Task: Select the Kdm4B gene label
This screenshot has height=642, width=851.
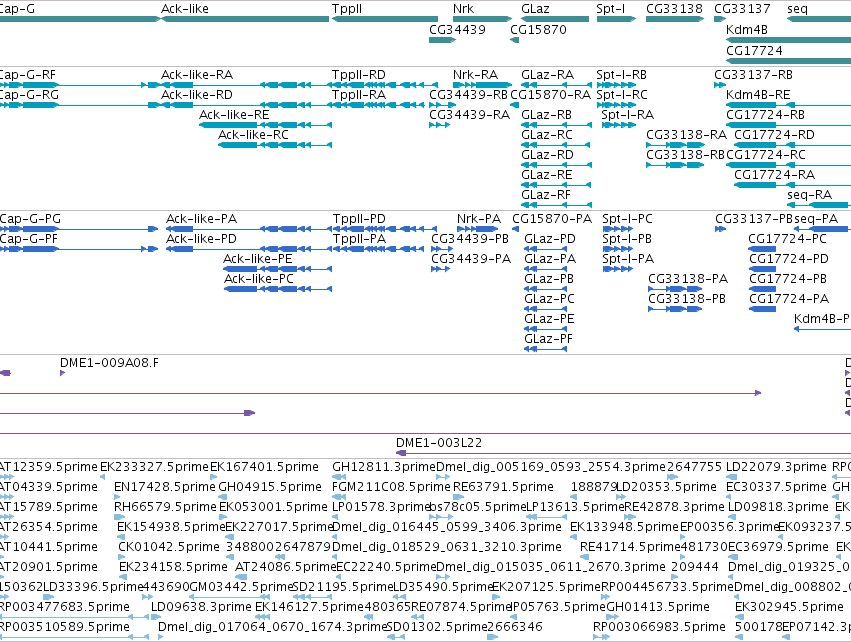Action: (747, 30)
